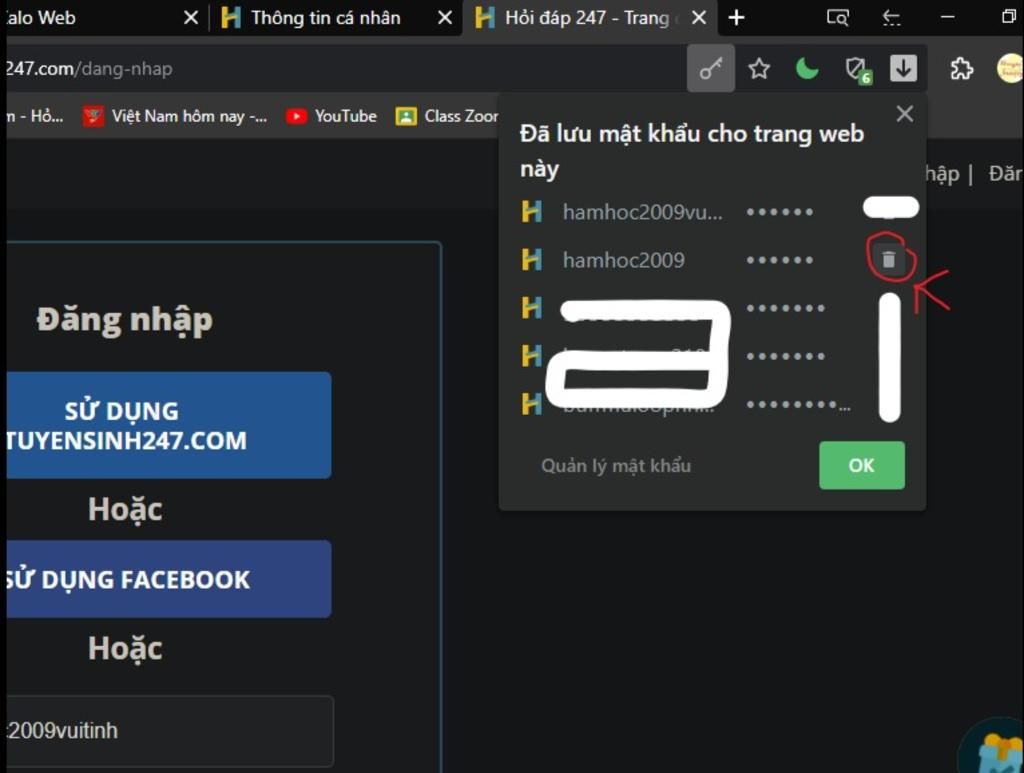Click the H icon beside hamhoc2009vu... entry

click(532, 212)
